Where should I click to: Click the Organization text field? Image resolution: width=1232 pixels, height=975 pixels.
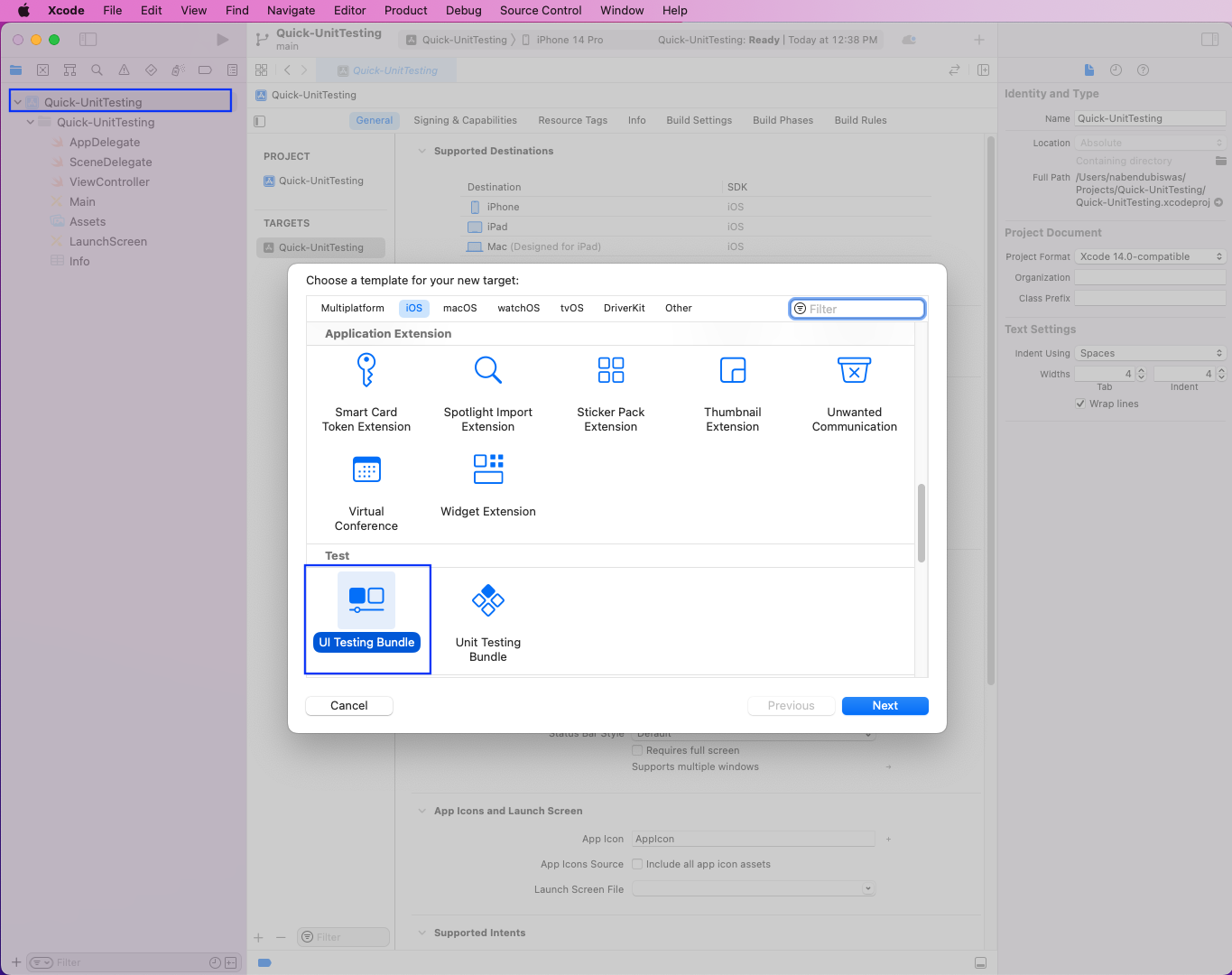(1151, 277)
